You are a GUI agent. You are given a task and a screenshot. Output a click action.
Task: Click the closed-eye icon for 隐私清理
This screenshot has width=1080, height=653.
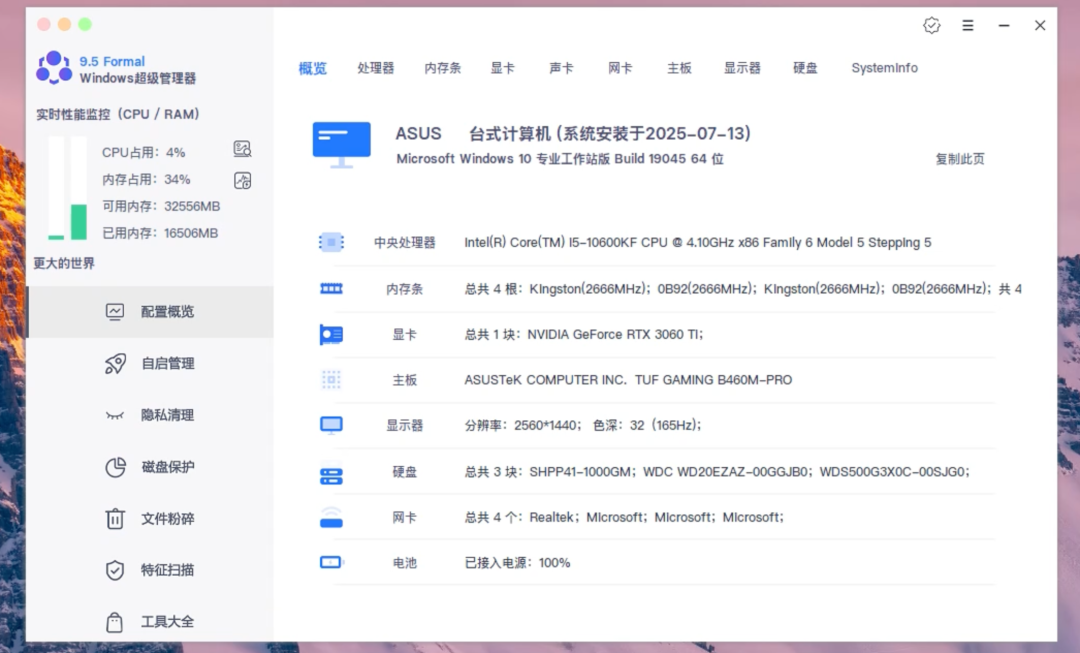point(114,415)
